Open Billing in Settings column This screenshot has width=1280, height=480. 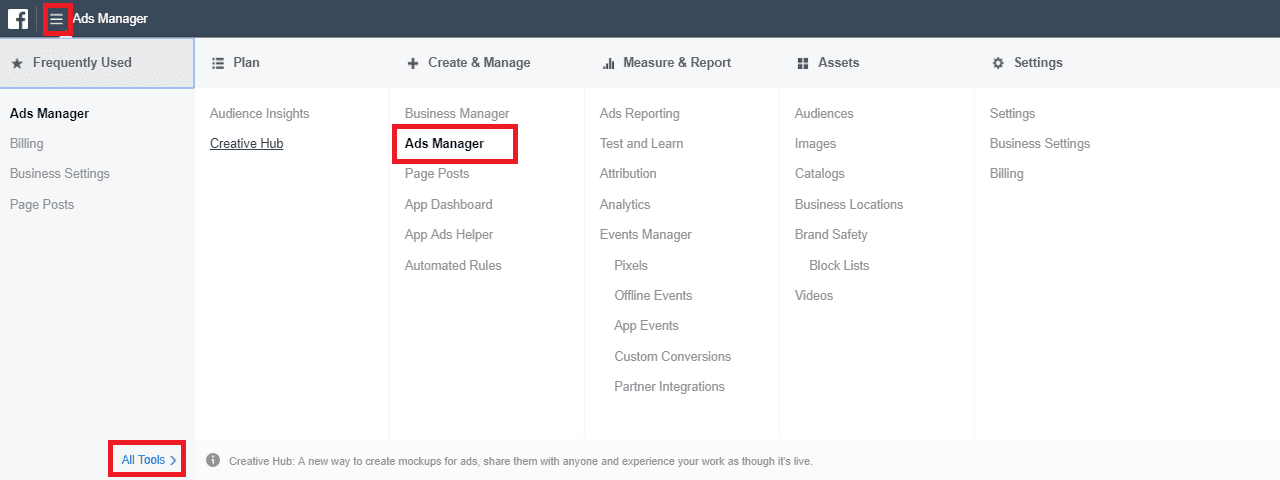(x=1007, y=173)
